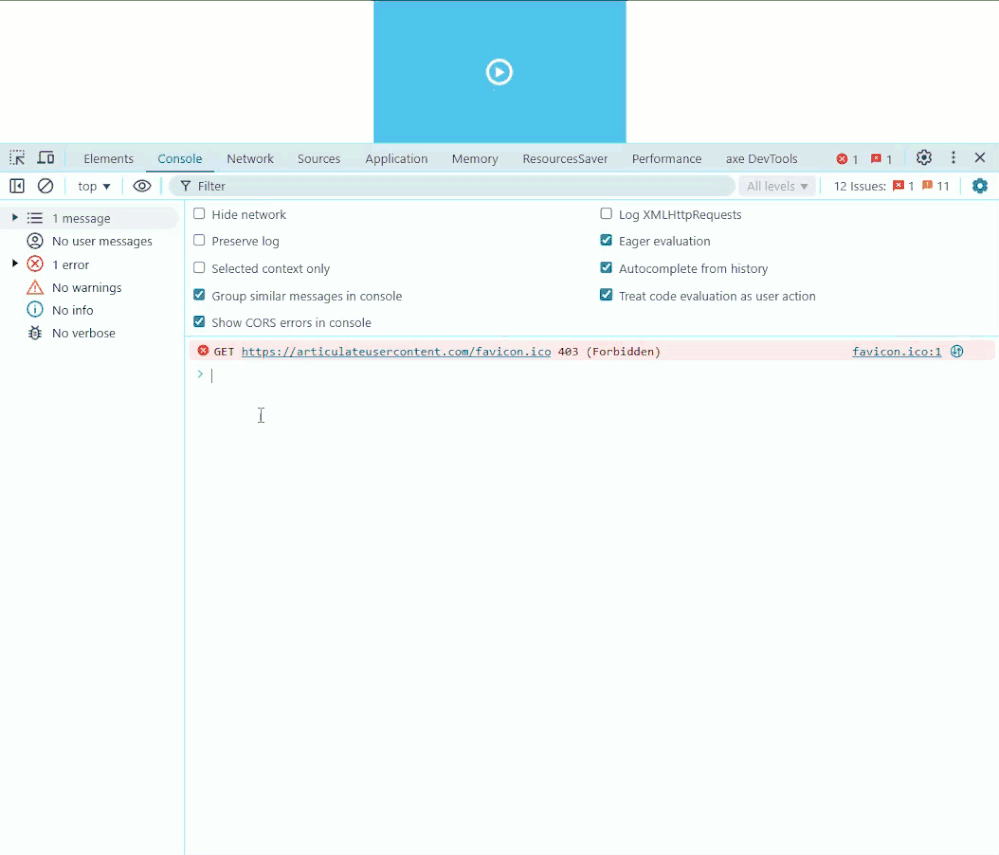This screenshot has width=999, height=855.
Task: Open DevTools settings gear icon
Action: (924, 157)
